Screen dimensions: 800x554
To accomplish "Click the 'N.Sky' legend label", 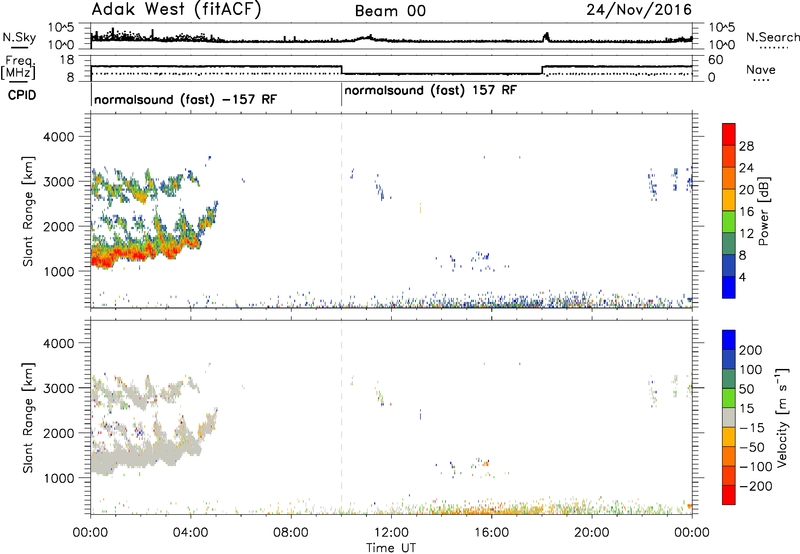I will point(19,37).
